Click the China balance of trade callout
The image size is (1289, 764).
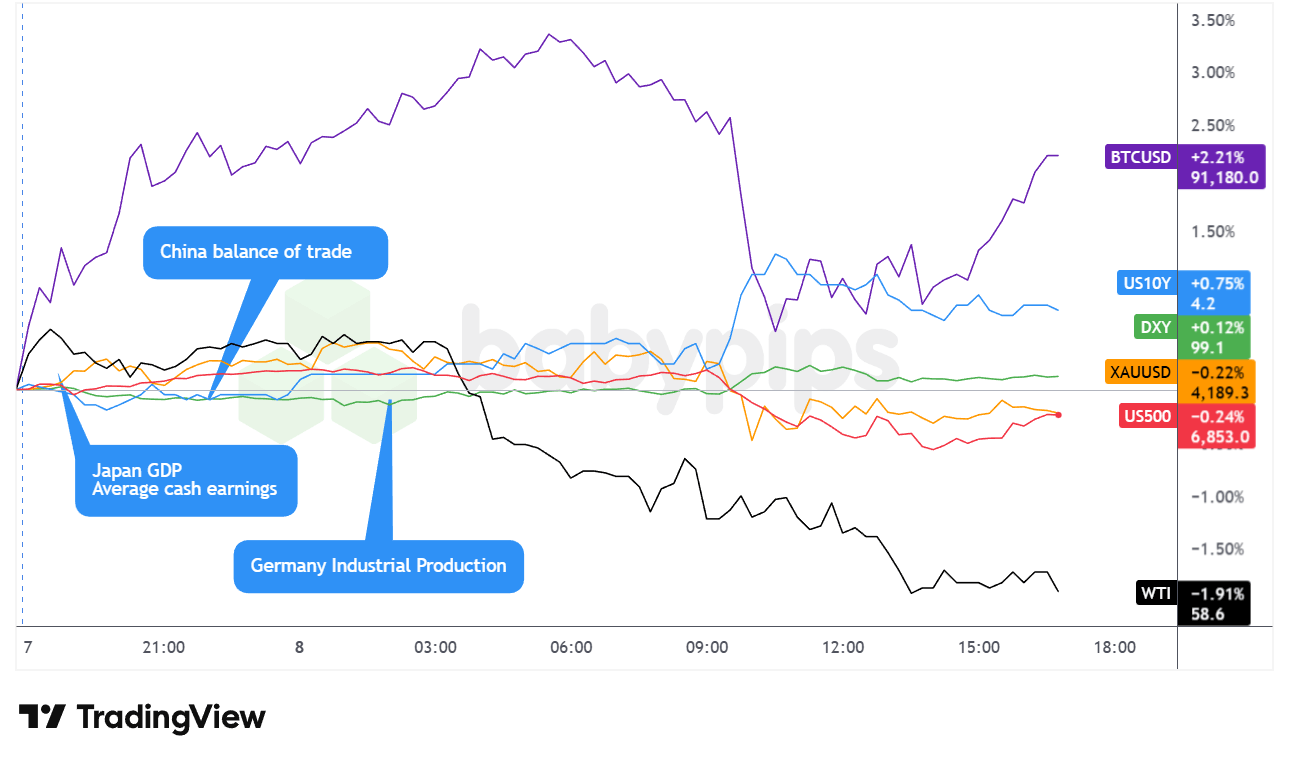tap(264, 251)
